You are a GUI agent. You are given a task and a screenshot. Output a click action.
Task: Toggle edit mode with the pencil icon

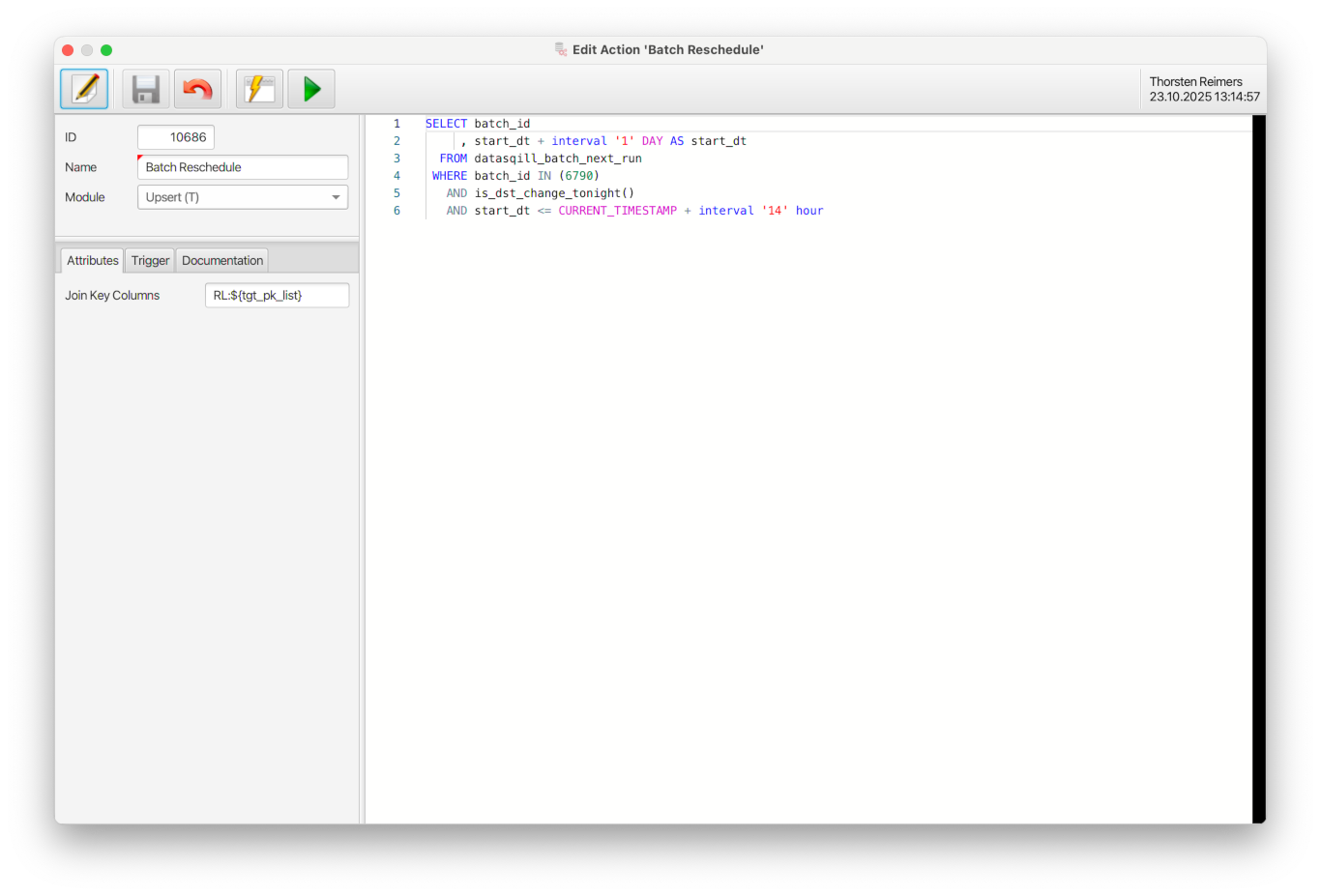84,89
